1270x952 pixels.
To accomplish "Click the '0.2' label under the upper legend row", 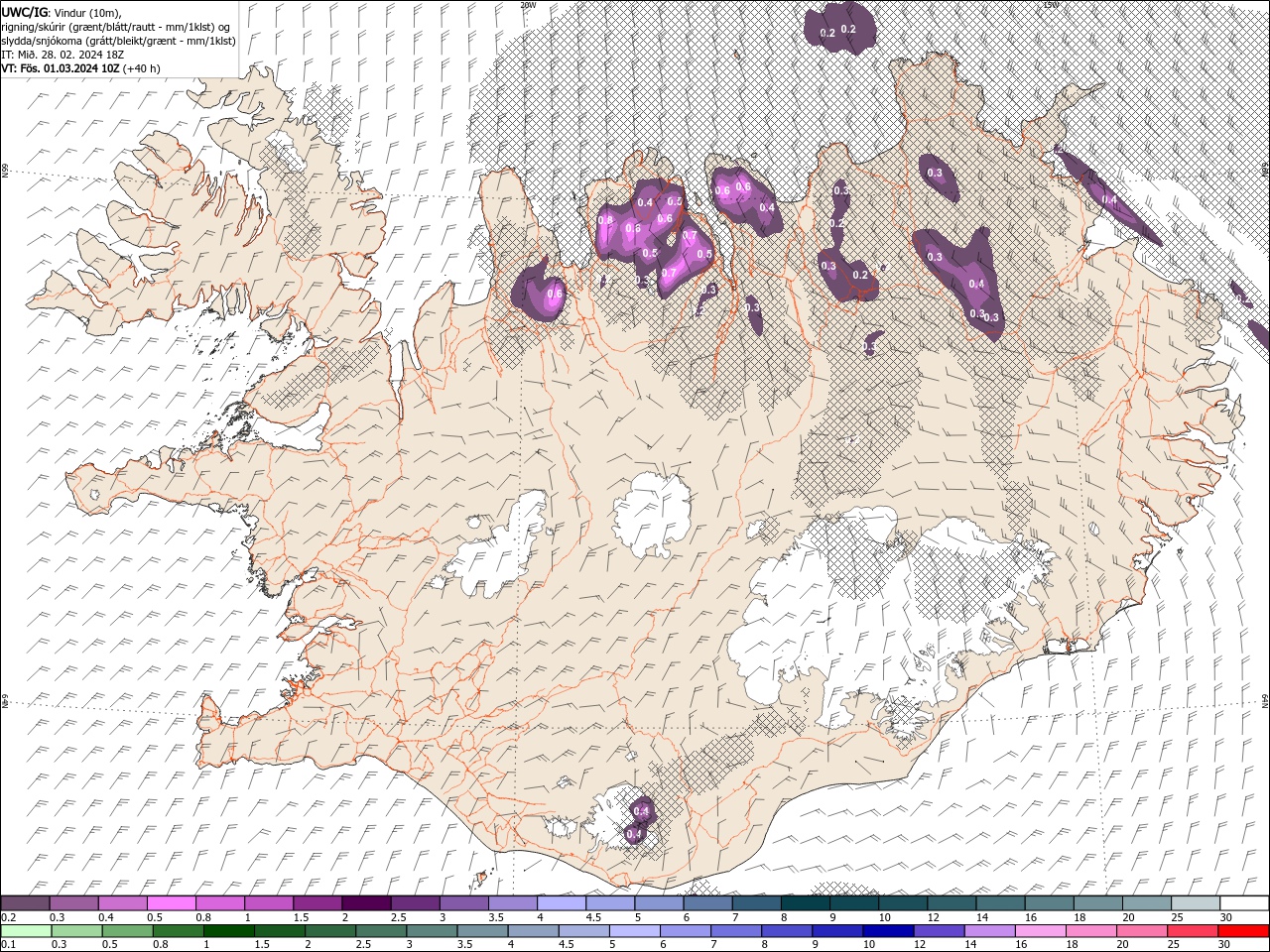I will pyautogui.click(x=7, y=917).
